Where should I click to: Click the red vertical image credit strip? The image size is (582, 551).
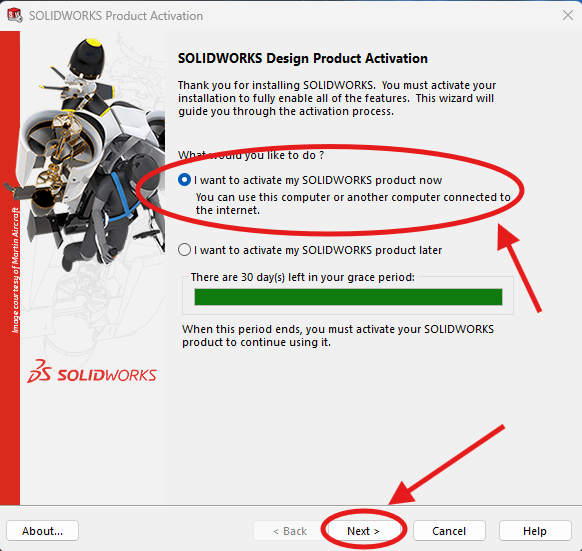point(10,267)
